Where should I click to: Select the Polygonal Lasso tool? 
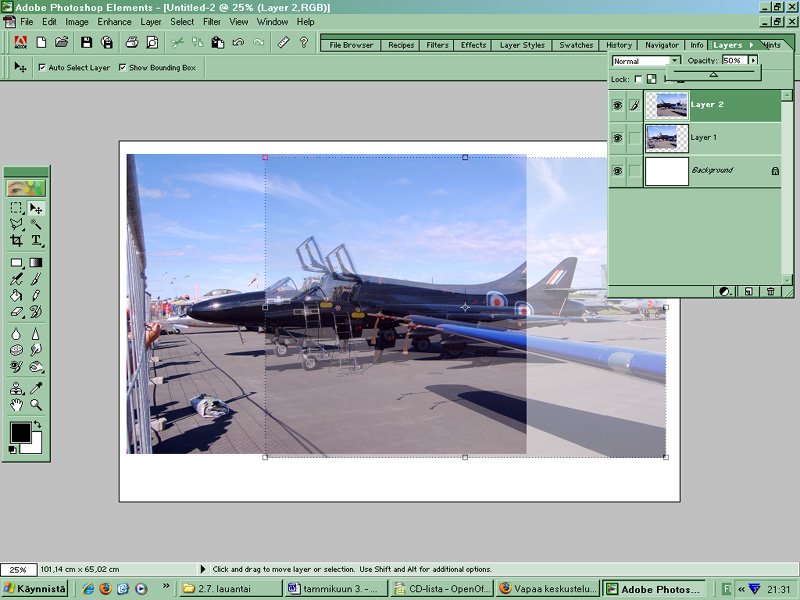pyautogui.click(x=16, y=224)
